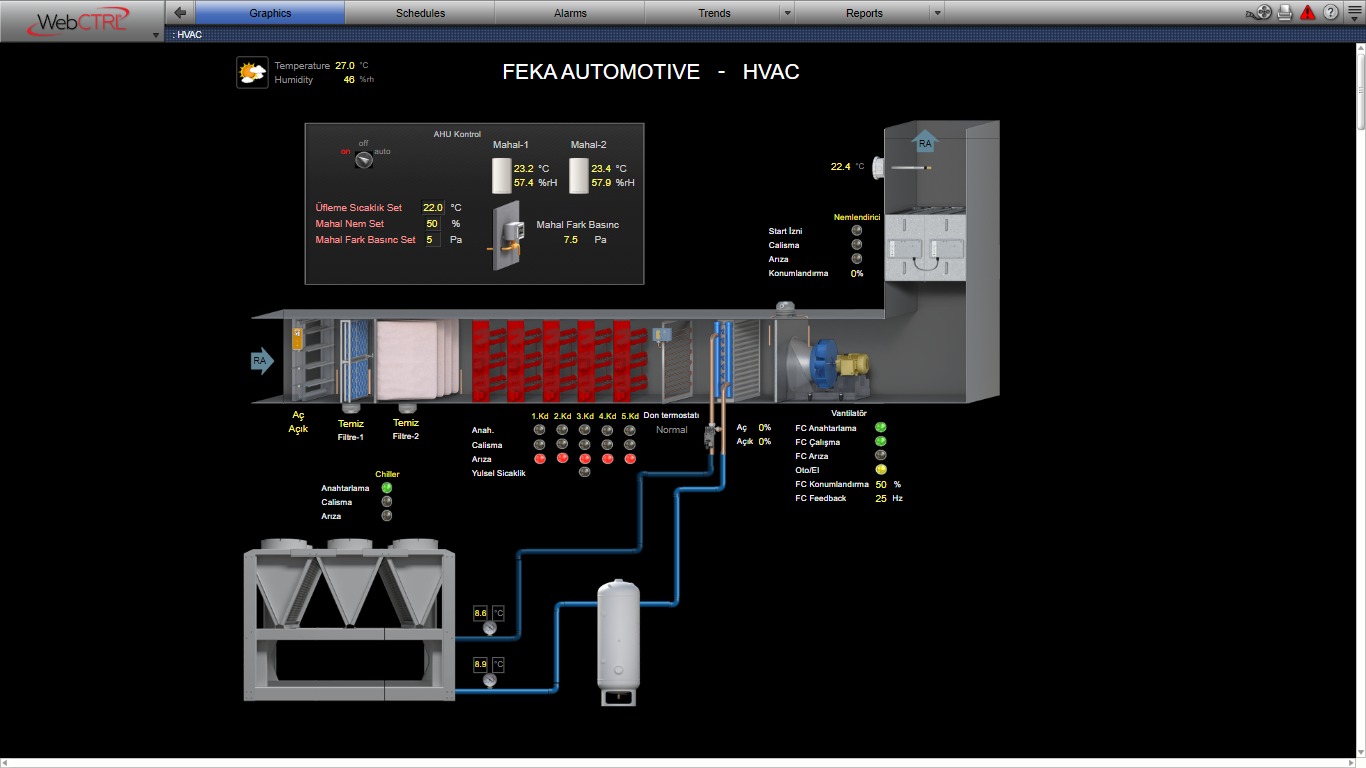Screen dimensions: 1366x768
Task: Click the inlet damper actuator graphic
Action: [x=298, y=337]
